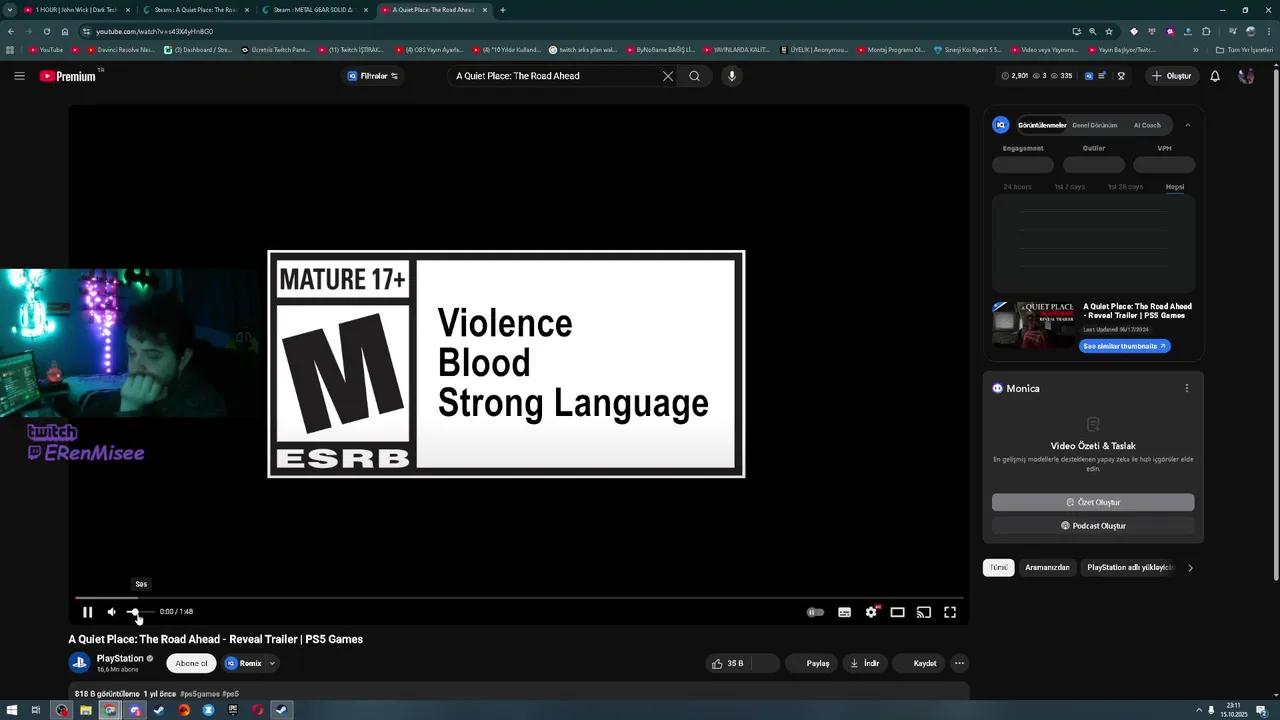Click the Podcast Oluştur button
Viewport: 1280px width, 720px height.
coord(1093,526)
